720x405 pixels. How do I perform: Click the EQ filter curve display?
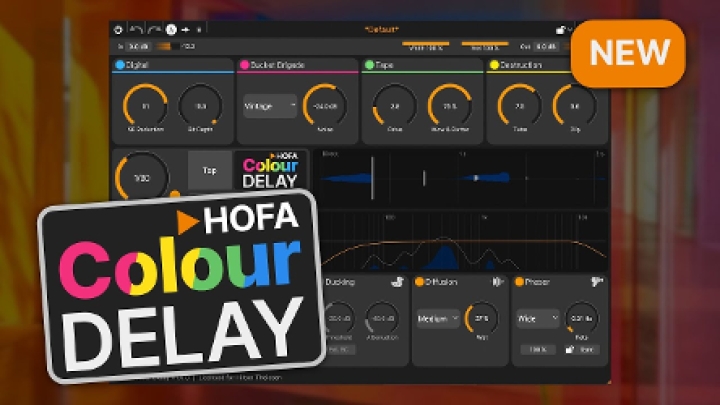(464, 241)
